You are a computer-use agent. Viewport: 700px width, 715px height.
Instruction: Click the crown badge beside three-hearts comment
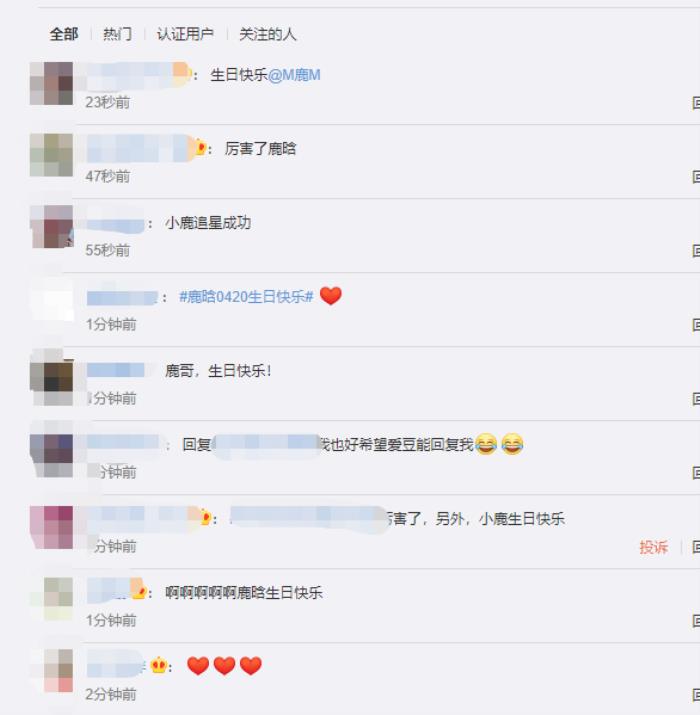click(159, 666)
